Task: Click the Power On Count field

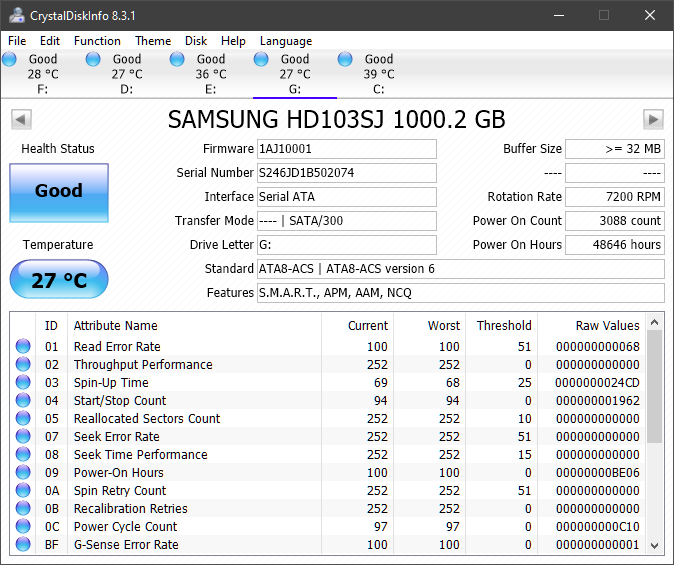Action: point(615,221)
